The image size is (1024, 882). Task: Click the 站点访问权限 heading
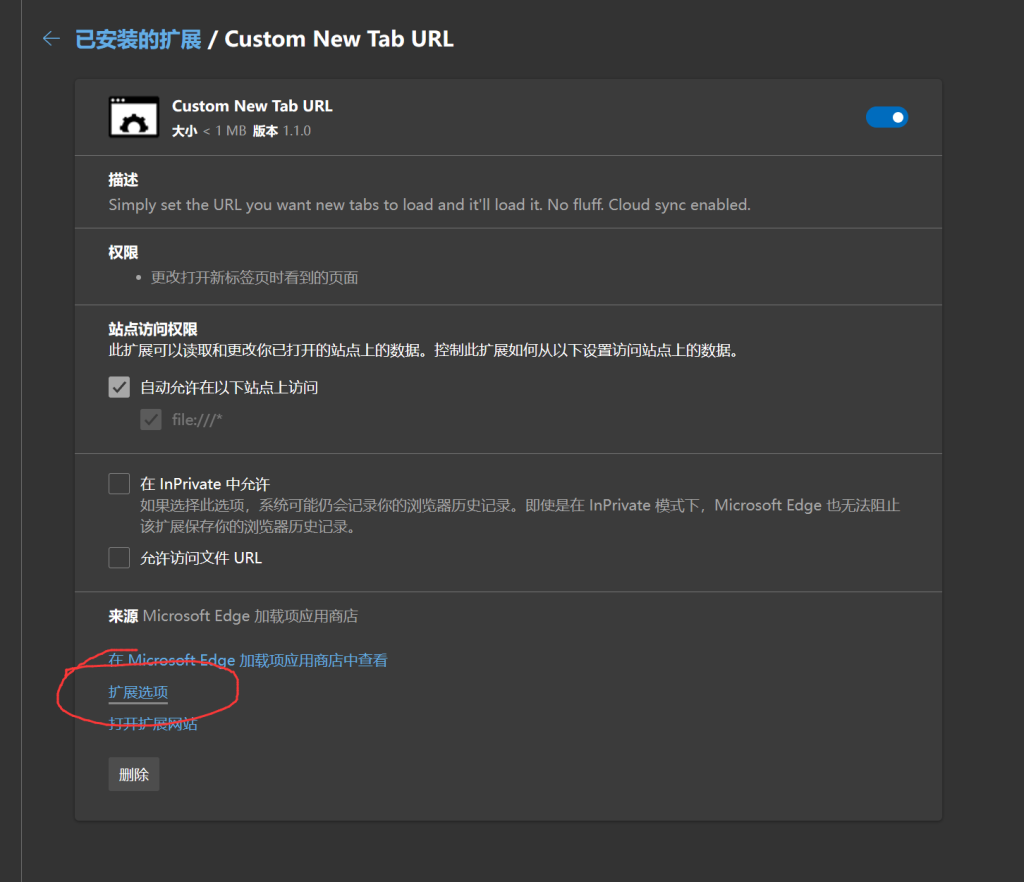pyautogui.click(x=153, y=329)
